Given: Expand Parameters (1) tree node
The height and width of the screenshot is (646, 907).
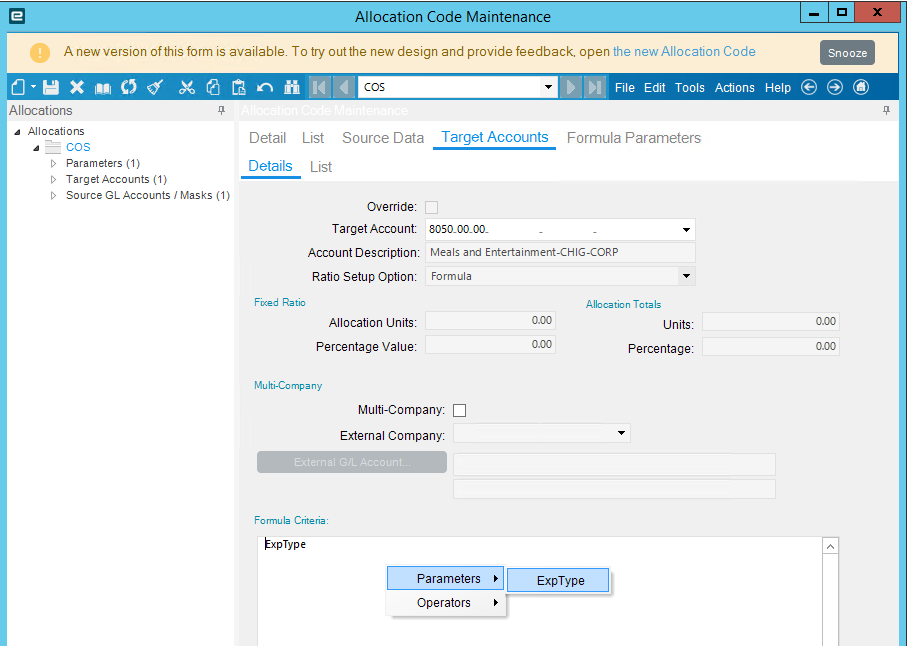Looking at the screenshot, I should (x=53, y=164).
